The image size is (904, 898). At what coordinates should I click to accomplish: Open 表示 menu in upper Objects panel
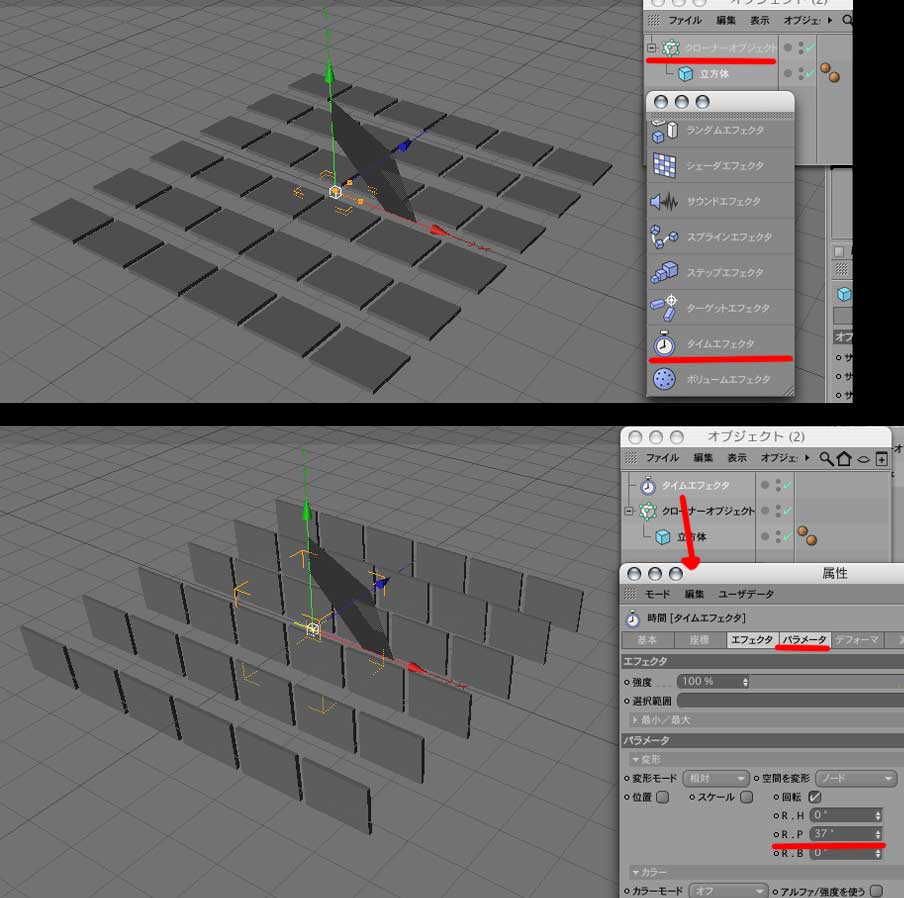759,20
